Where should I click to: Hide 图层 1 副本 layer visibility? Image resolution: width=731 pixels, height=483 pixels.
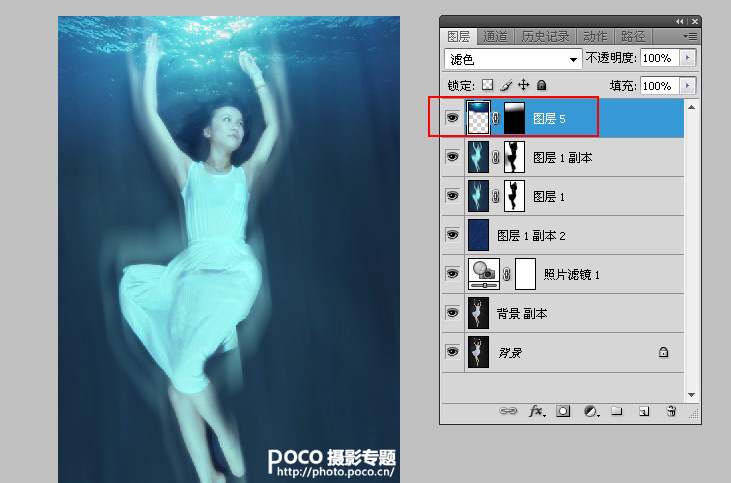(x=452, y=157)
